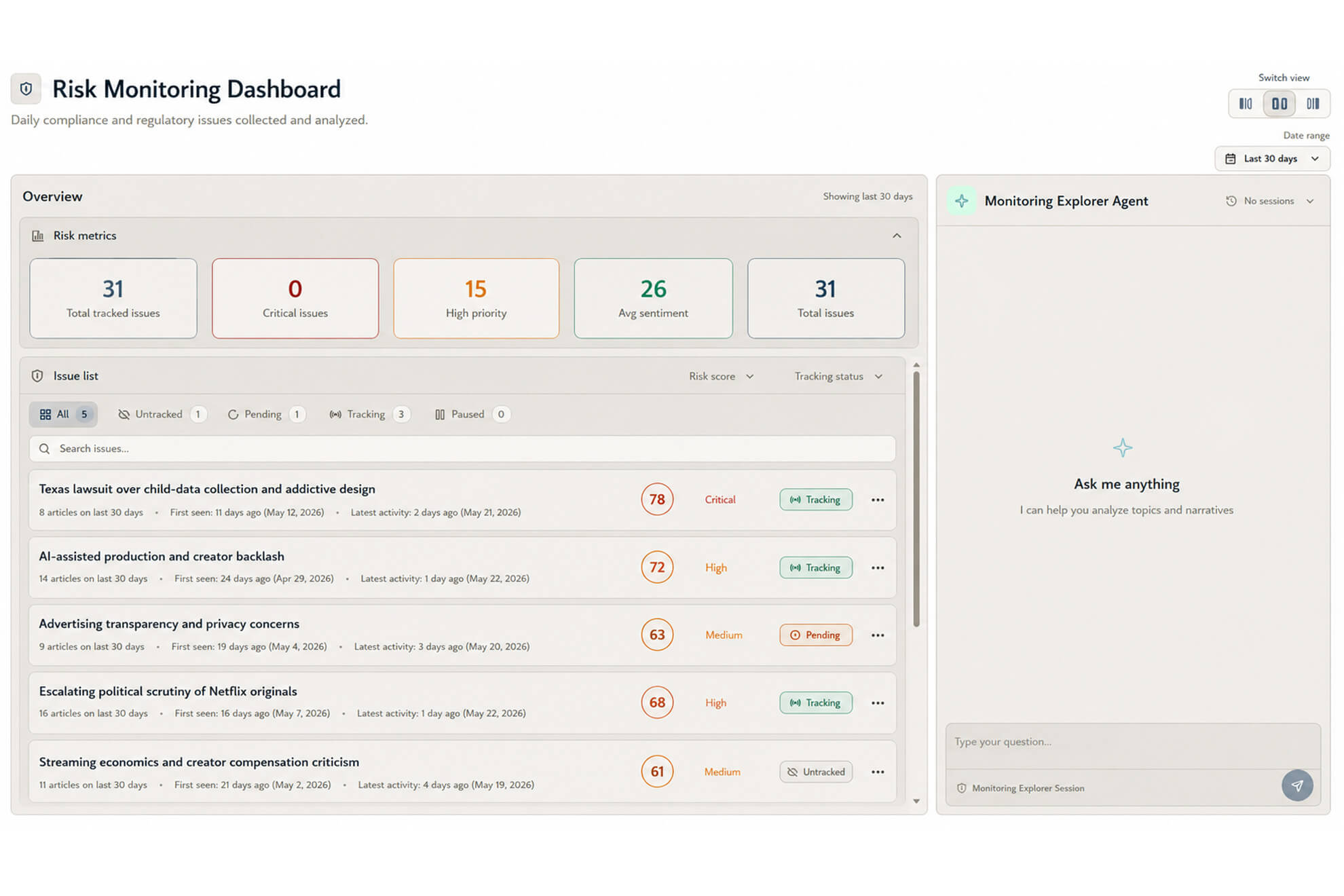Filter by the Untracked tab
This screenshot has height=896, width=1344.
click(162, 414)
